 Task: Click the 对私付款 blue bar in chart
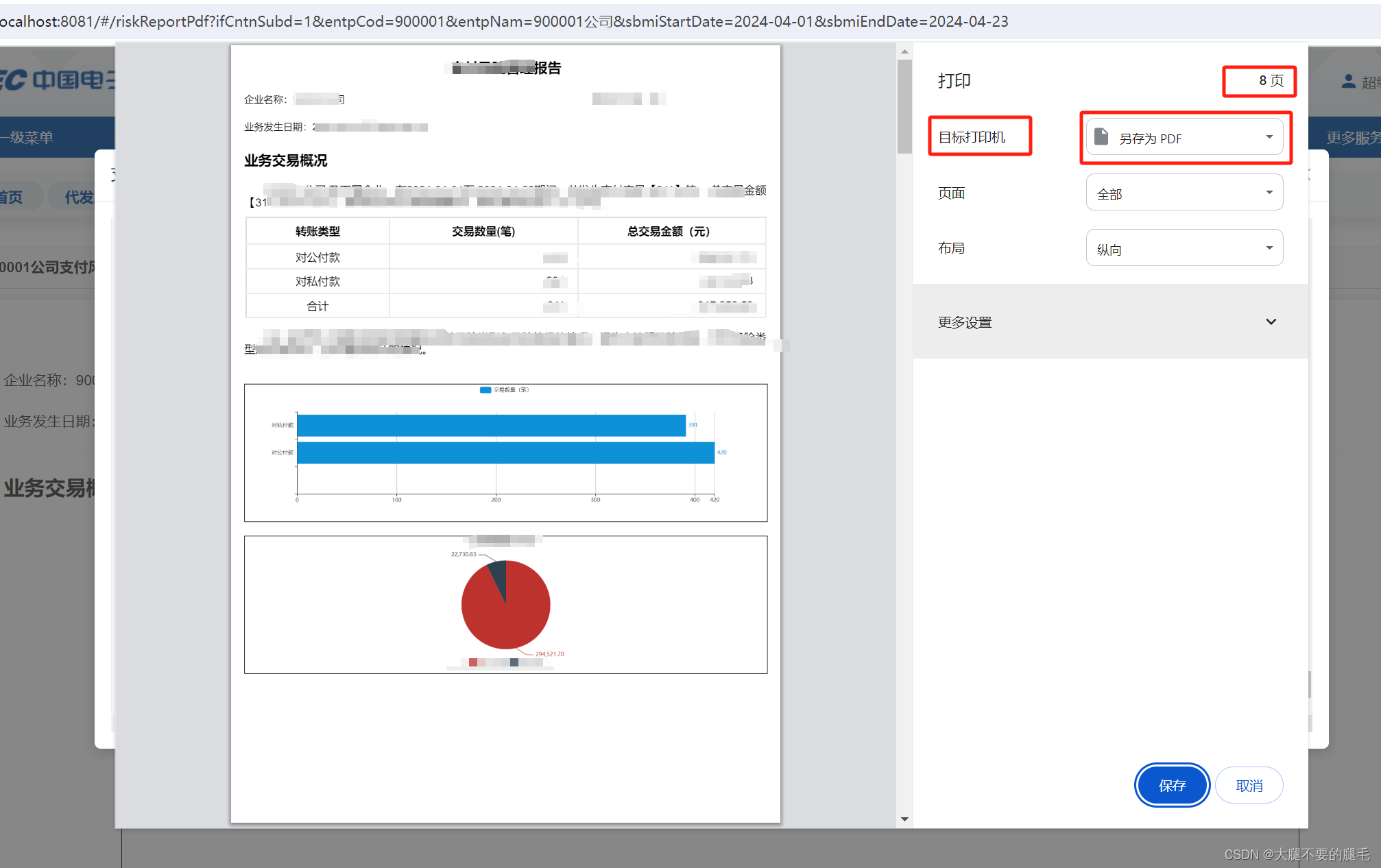tap(492, 425)
